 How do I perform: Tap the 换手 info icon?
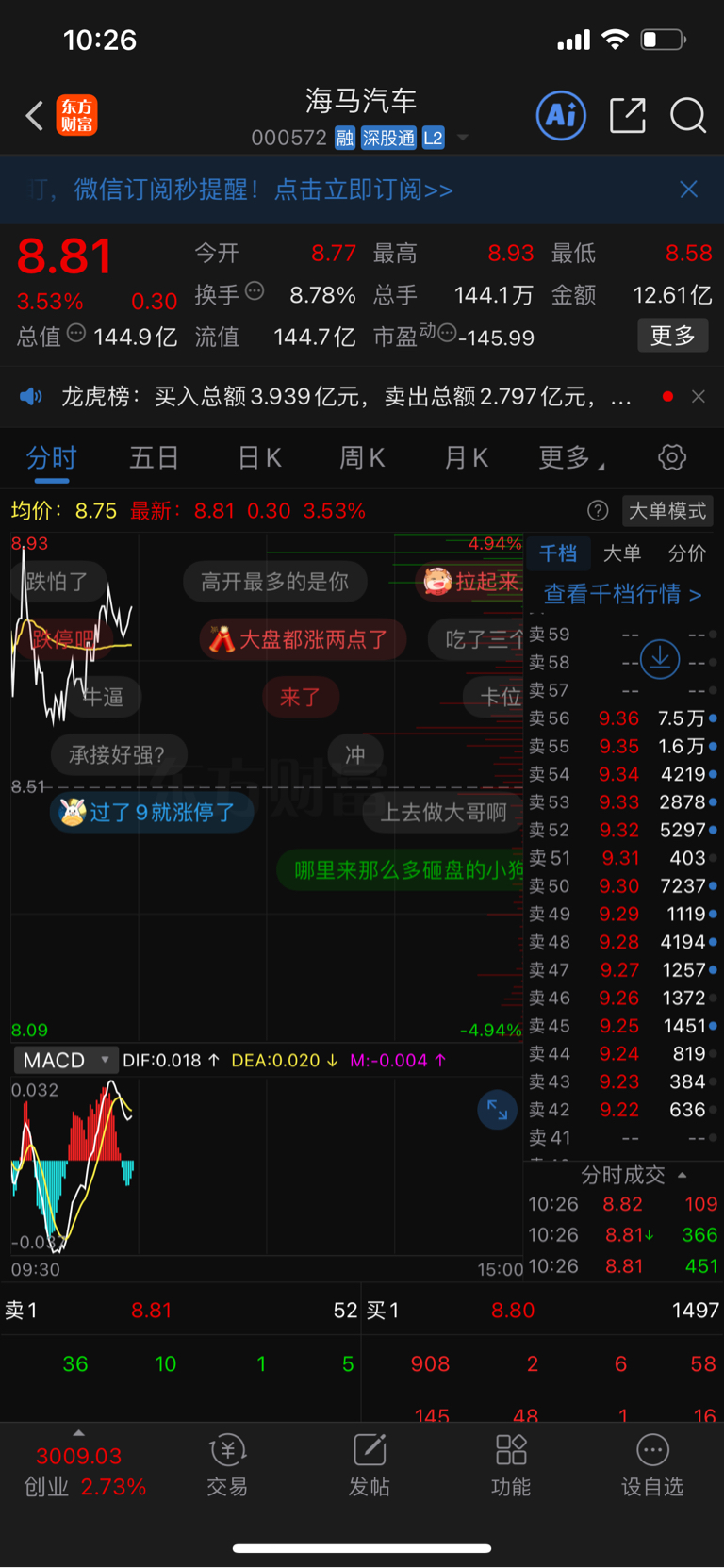point(255,291)
